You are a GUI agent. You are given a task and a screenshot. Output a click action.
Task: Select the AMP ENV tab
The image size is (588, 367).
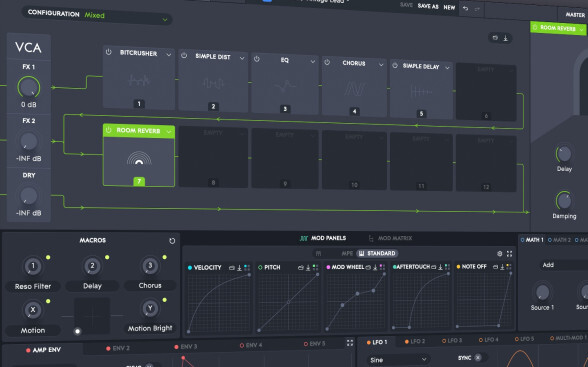43,350
